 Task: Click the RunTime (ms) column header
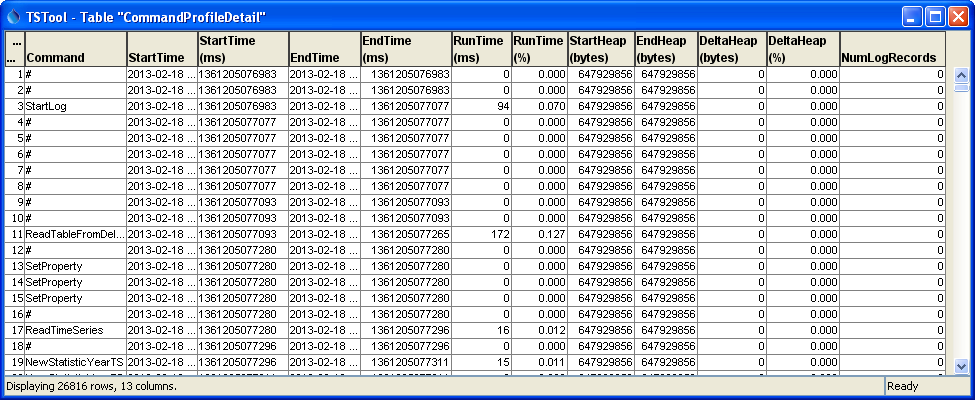480,49
